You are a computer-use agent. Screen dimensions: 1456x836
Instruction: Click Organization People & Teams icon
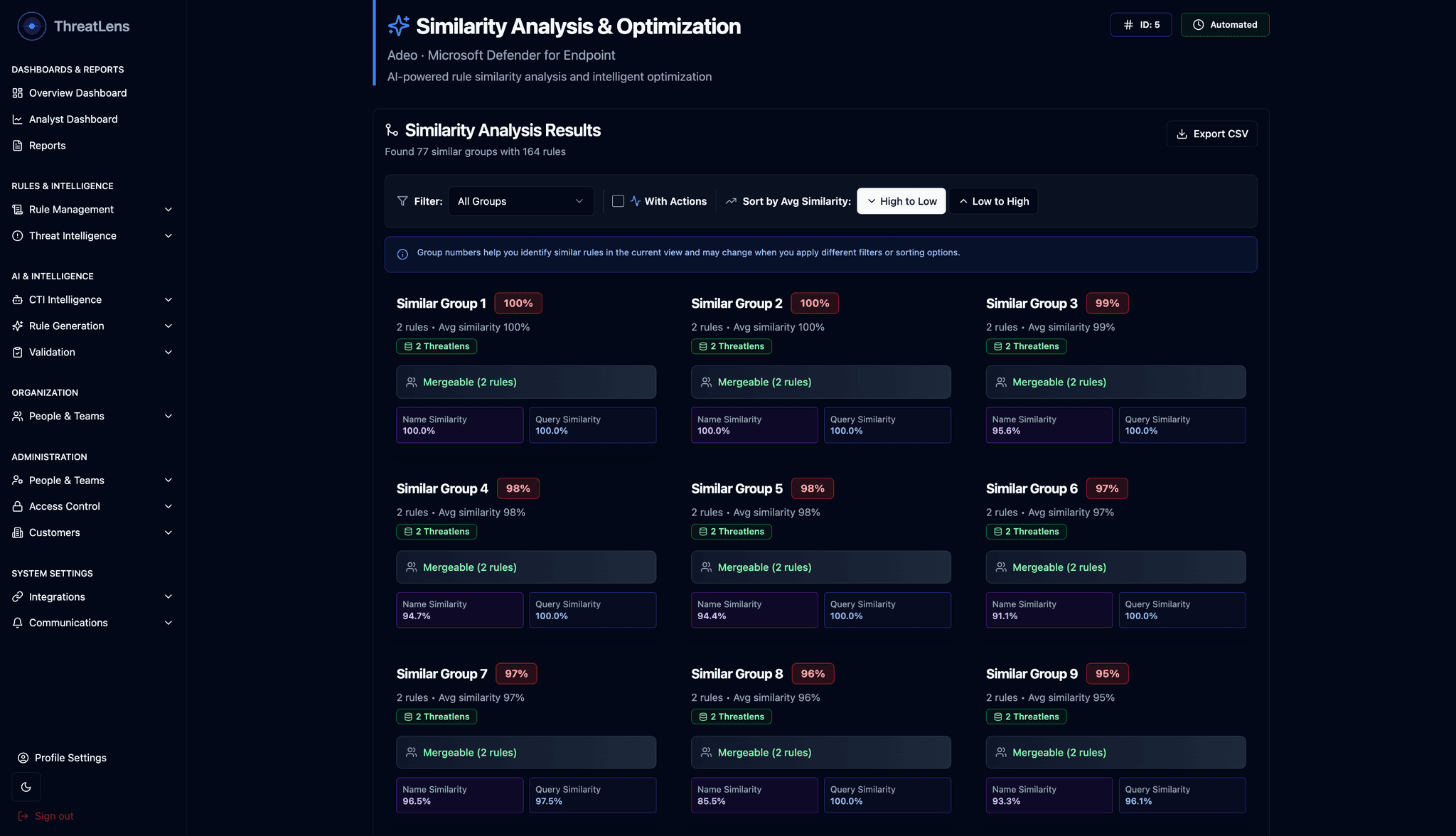pyautogui.click(x=18, y=417)
